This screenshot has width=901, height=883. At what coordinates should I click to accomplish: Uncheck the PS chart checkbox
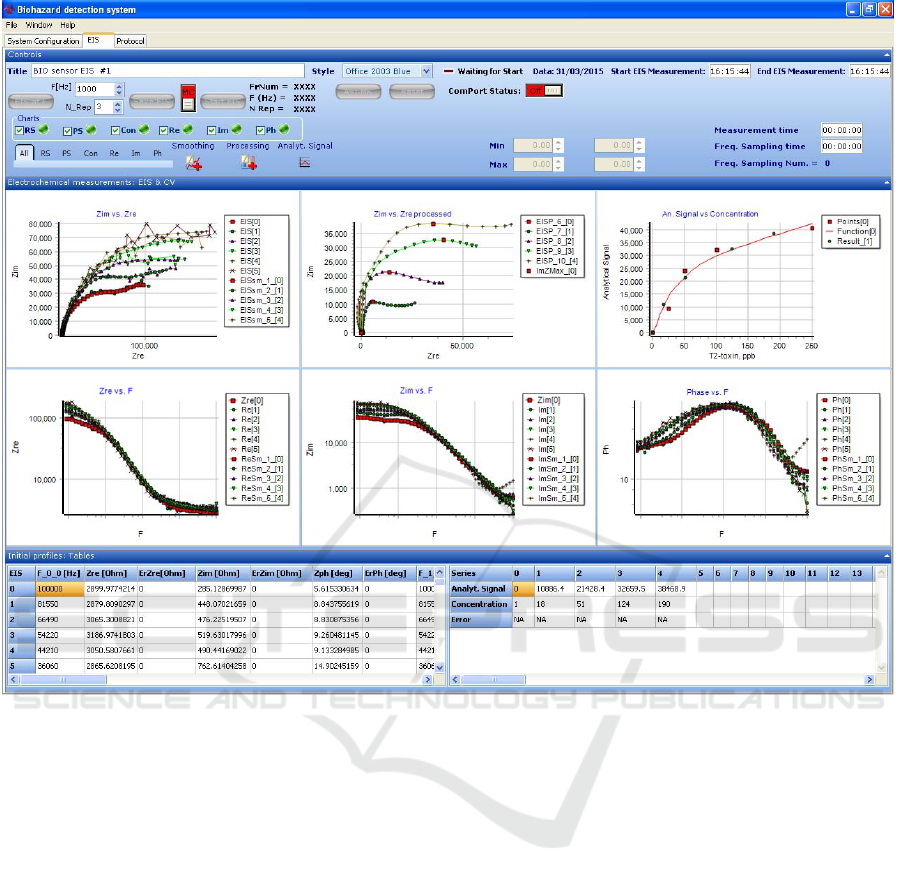[x=67, y=131]
